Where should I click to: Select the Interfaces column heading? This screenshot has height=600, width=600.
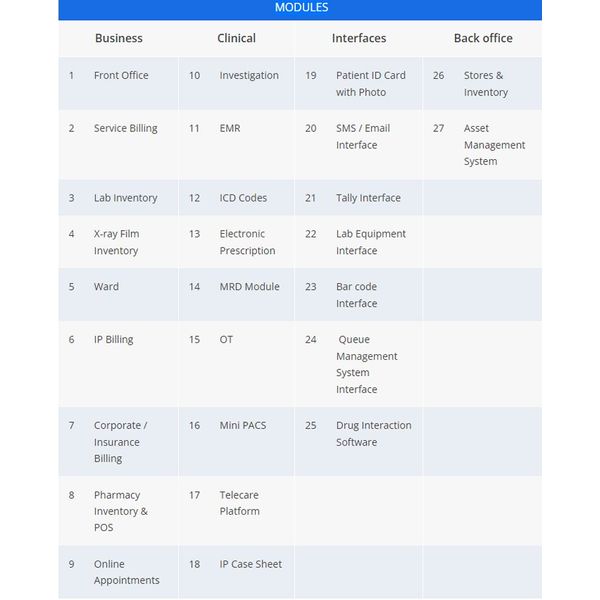358,38
